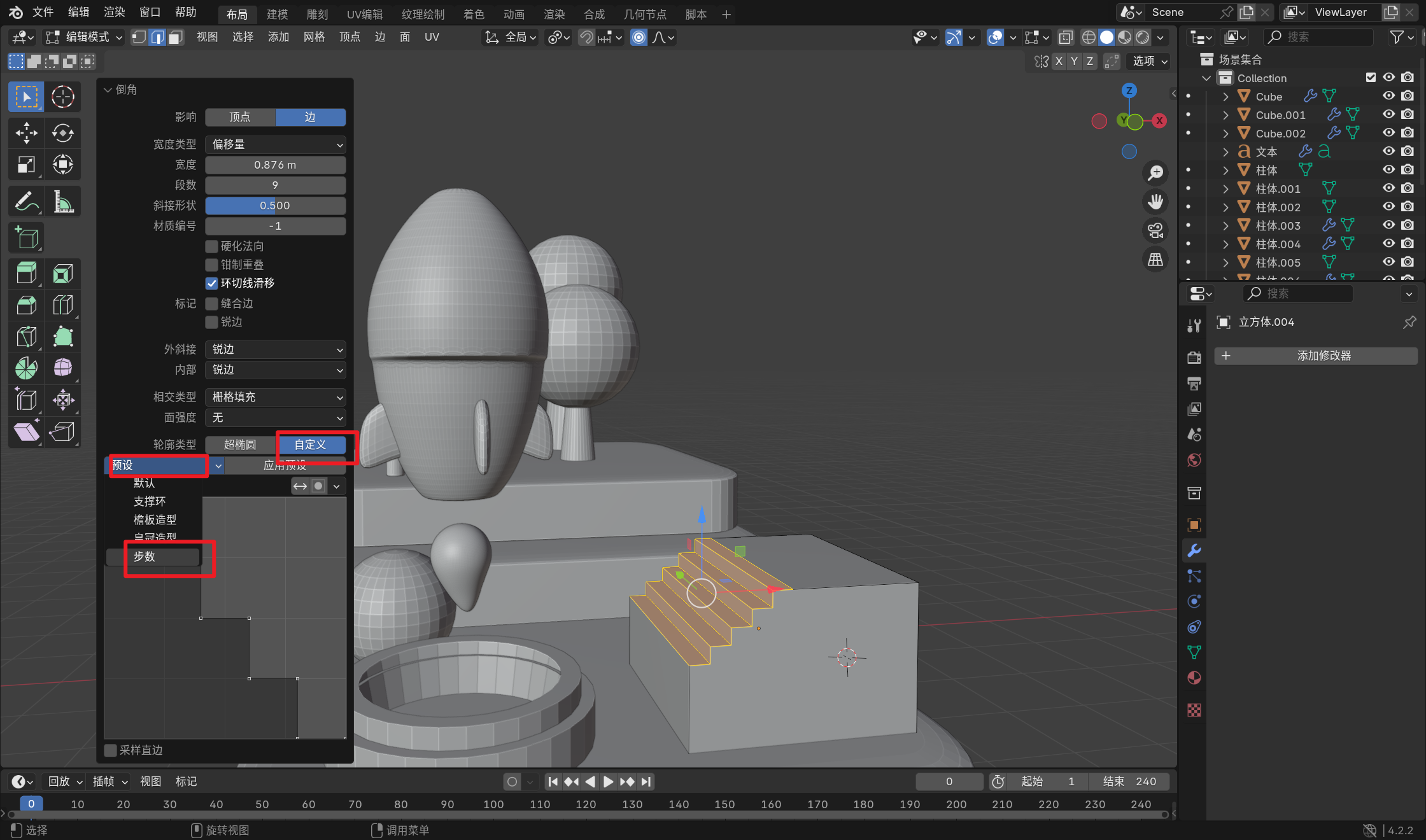Image resolution: width=1426 pixels, height=840 pixels.
Task: Toggle X-ray display icon in header
Action: pyautogui.click(x=1065, y=38)
